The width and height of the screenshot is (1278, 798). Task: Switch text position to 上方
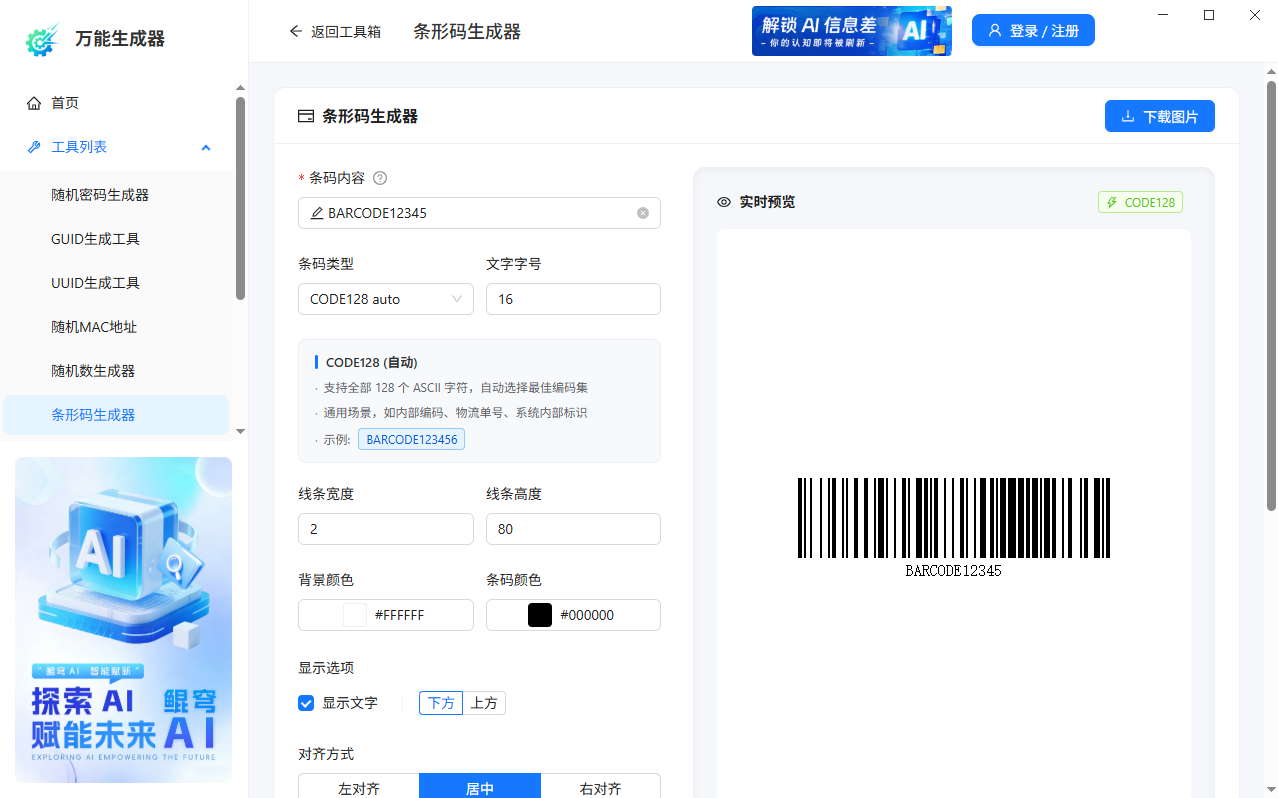484,703
